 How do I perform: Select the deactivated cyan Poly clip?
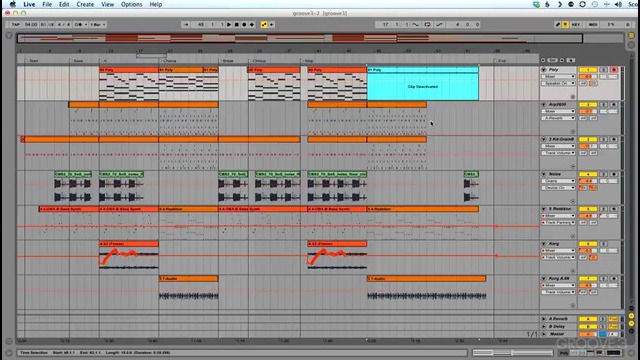click(x=423, y=84)
